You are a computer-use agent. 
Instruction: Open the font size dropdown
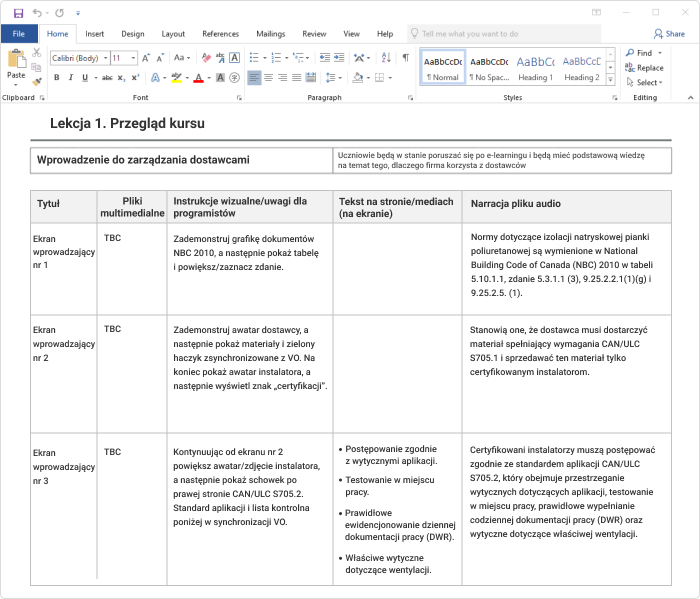[133, 58]
